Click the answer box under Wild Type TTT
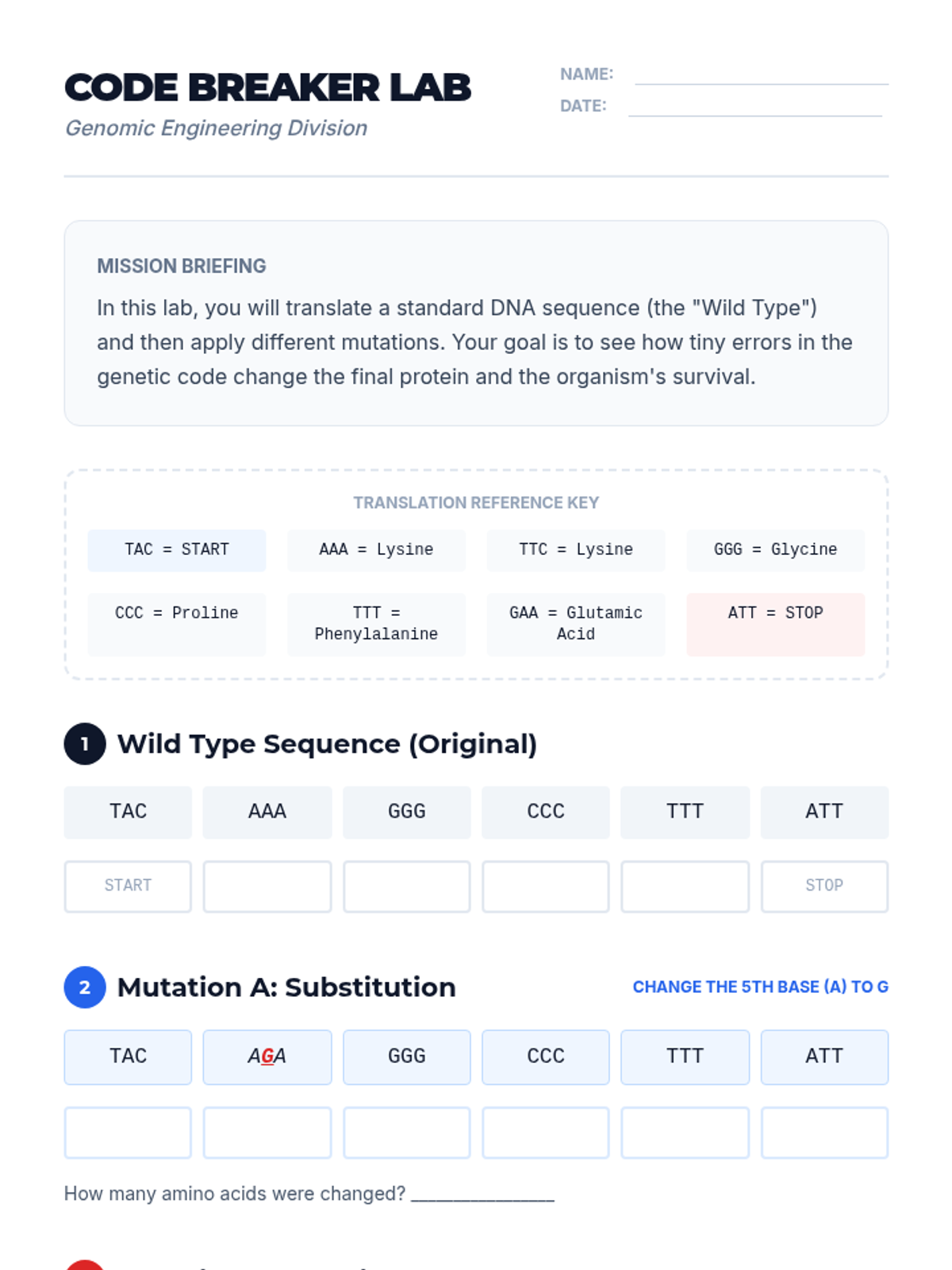 (x=685, y=887)
